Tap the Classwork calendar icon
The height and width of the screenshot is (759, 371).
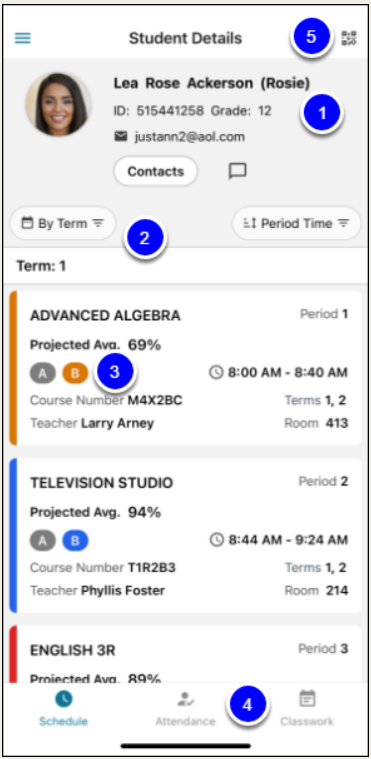click(x=307, y=698)
